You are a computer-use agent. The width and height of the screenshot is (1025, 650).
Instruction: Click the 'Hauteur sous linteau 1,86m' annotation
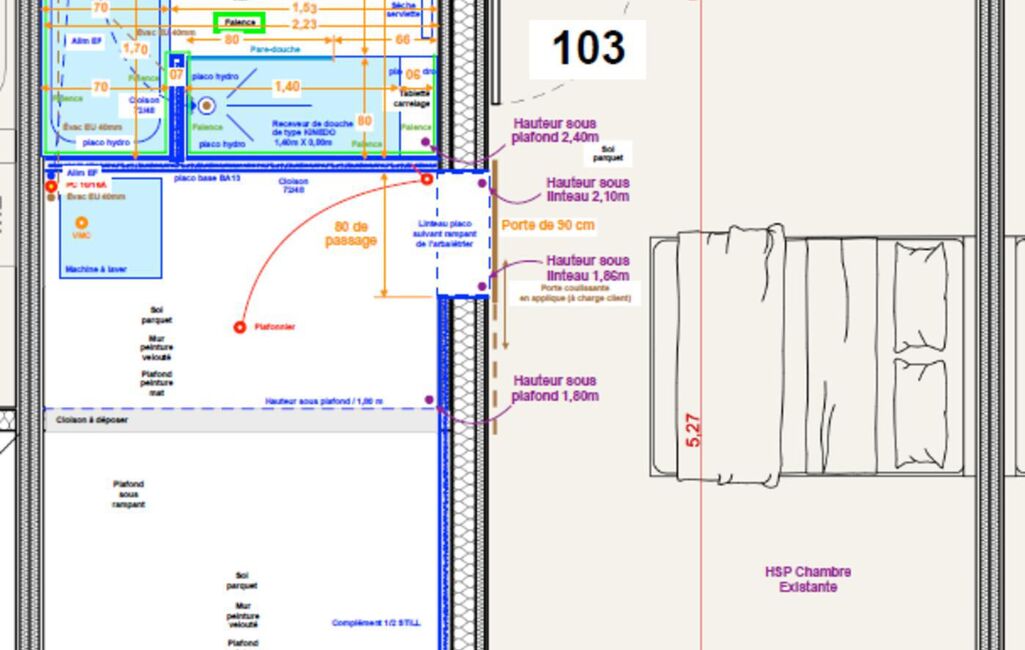pyautogui.click(x=587, y=268)
